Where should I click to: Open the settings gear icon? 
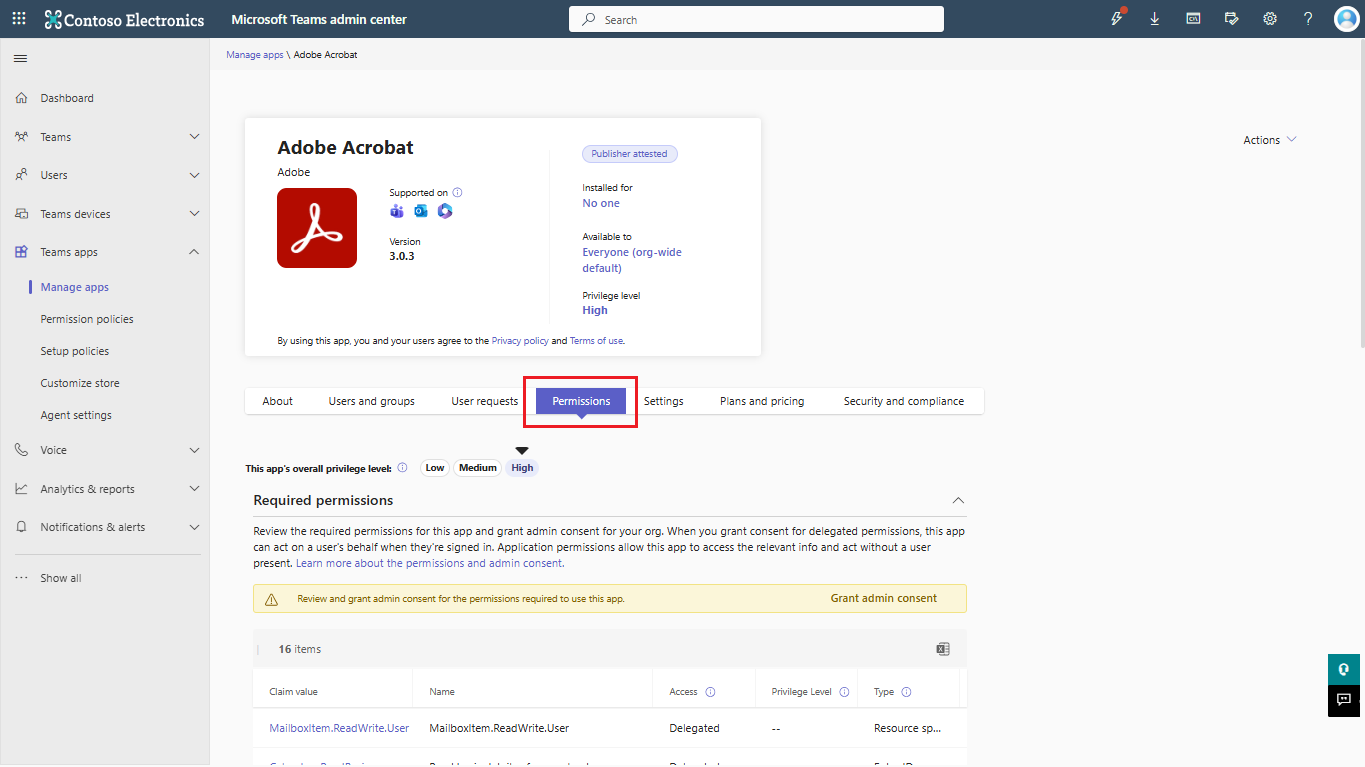1270,19
